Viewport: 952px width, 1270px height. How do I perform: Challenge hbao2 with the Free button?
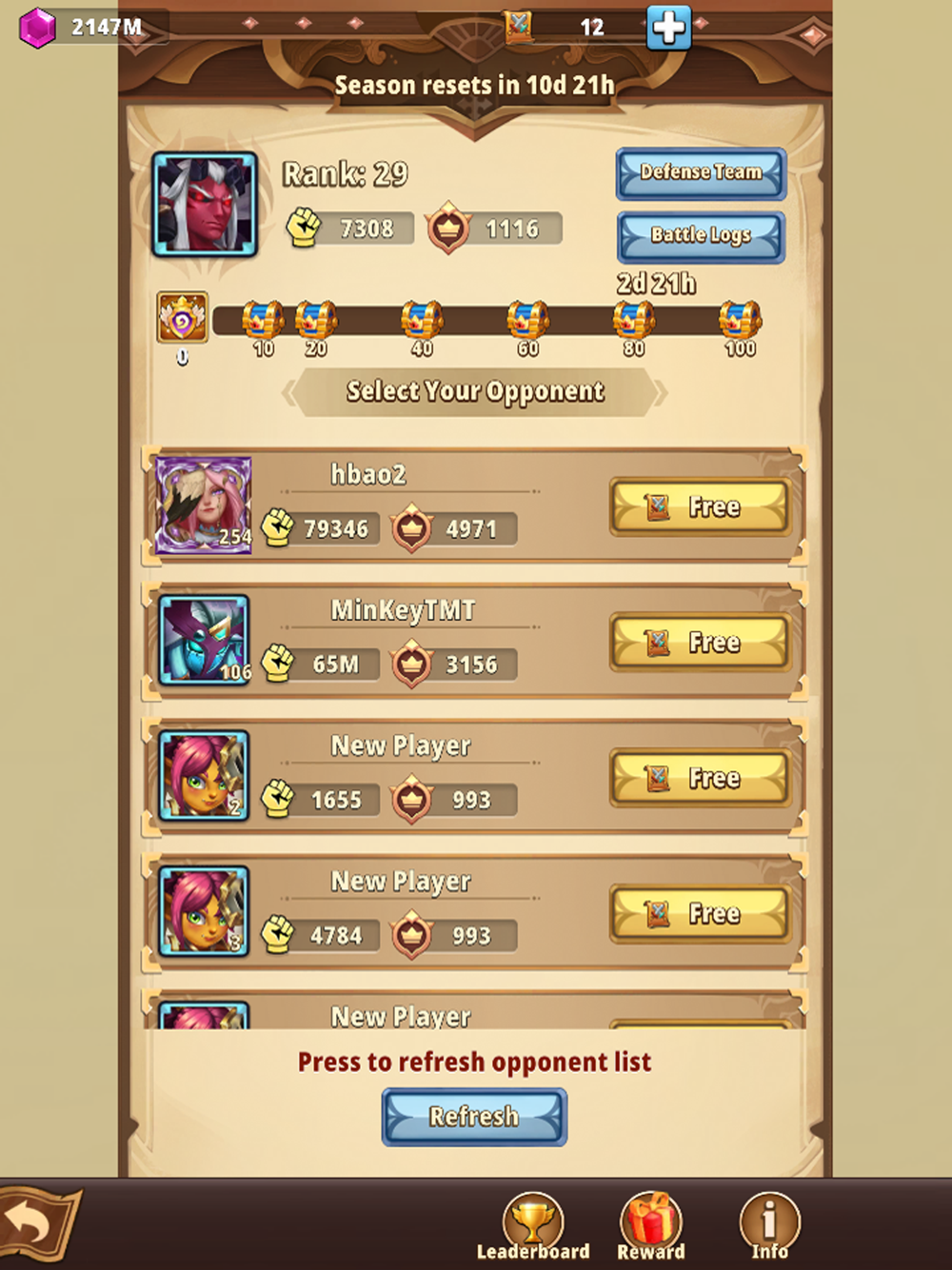(x=700, y=506)
